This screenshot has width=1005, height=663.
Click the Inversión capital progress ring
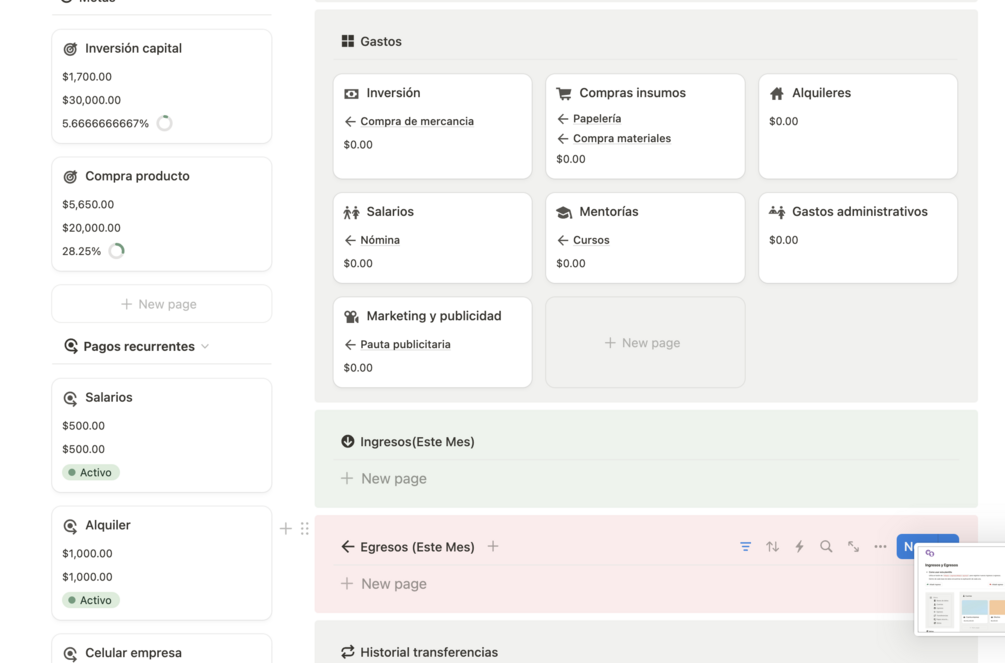point(165,123)
